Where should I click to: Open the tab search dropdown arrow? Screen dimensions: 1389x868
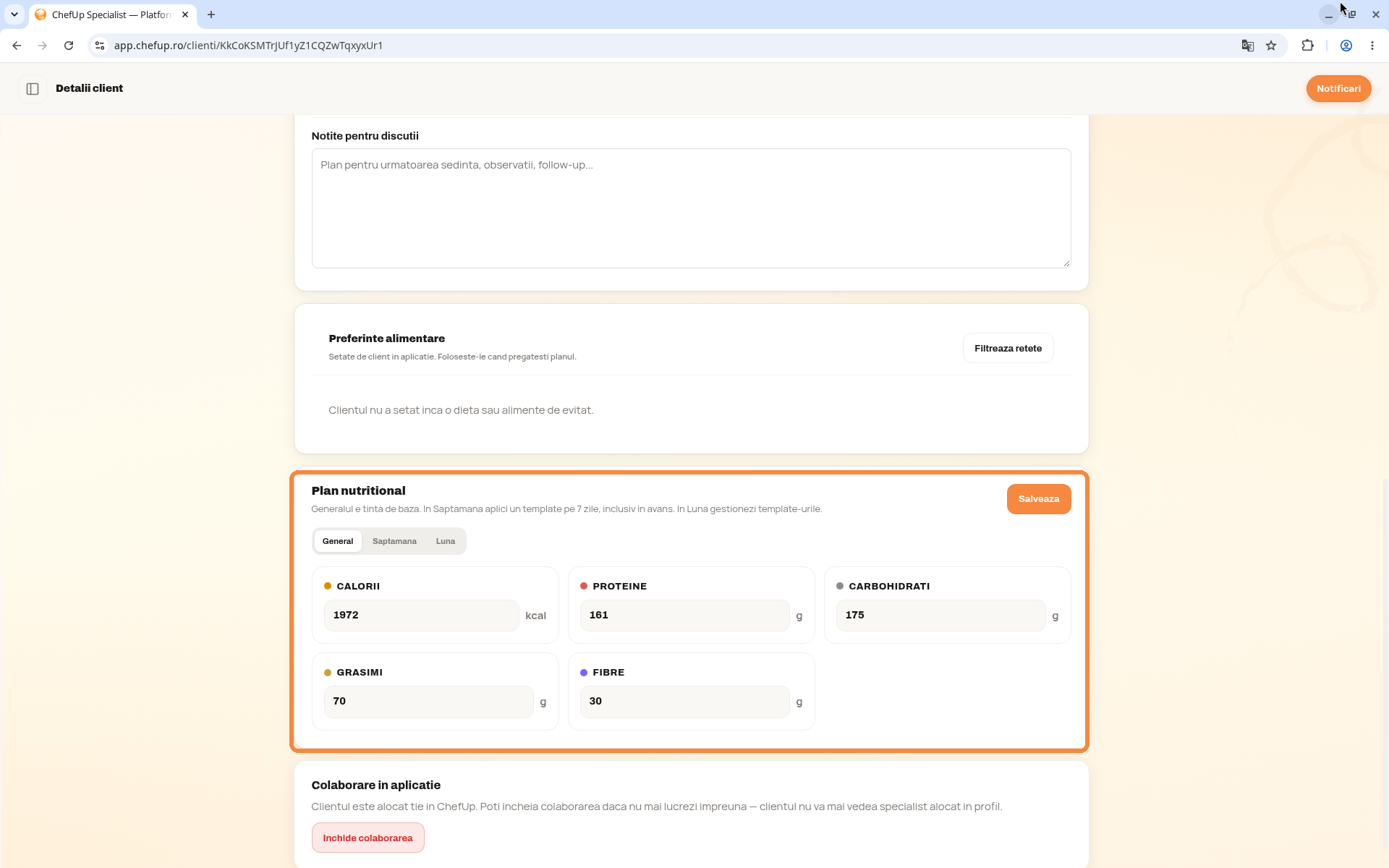[x=14, y=14]
